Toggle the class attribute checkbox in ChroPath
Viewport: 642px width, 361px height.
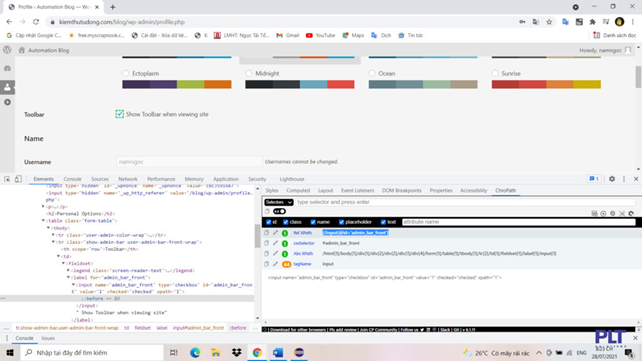[x=286, y=222]
